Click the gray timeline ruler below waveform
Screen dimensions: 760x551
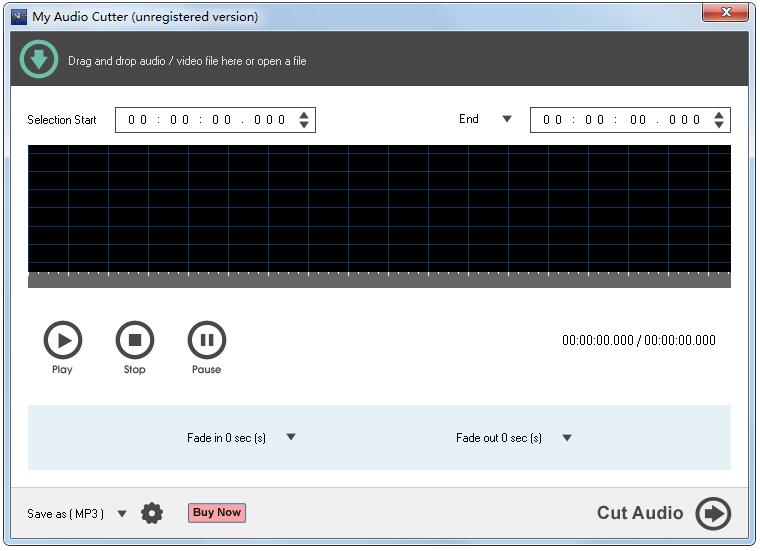click(x=379, y=280)
